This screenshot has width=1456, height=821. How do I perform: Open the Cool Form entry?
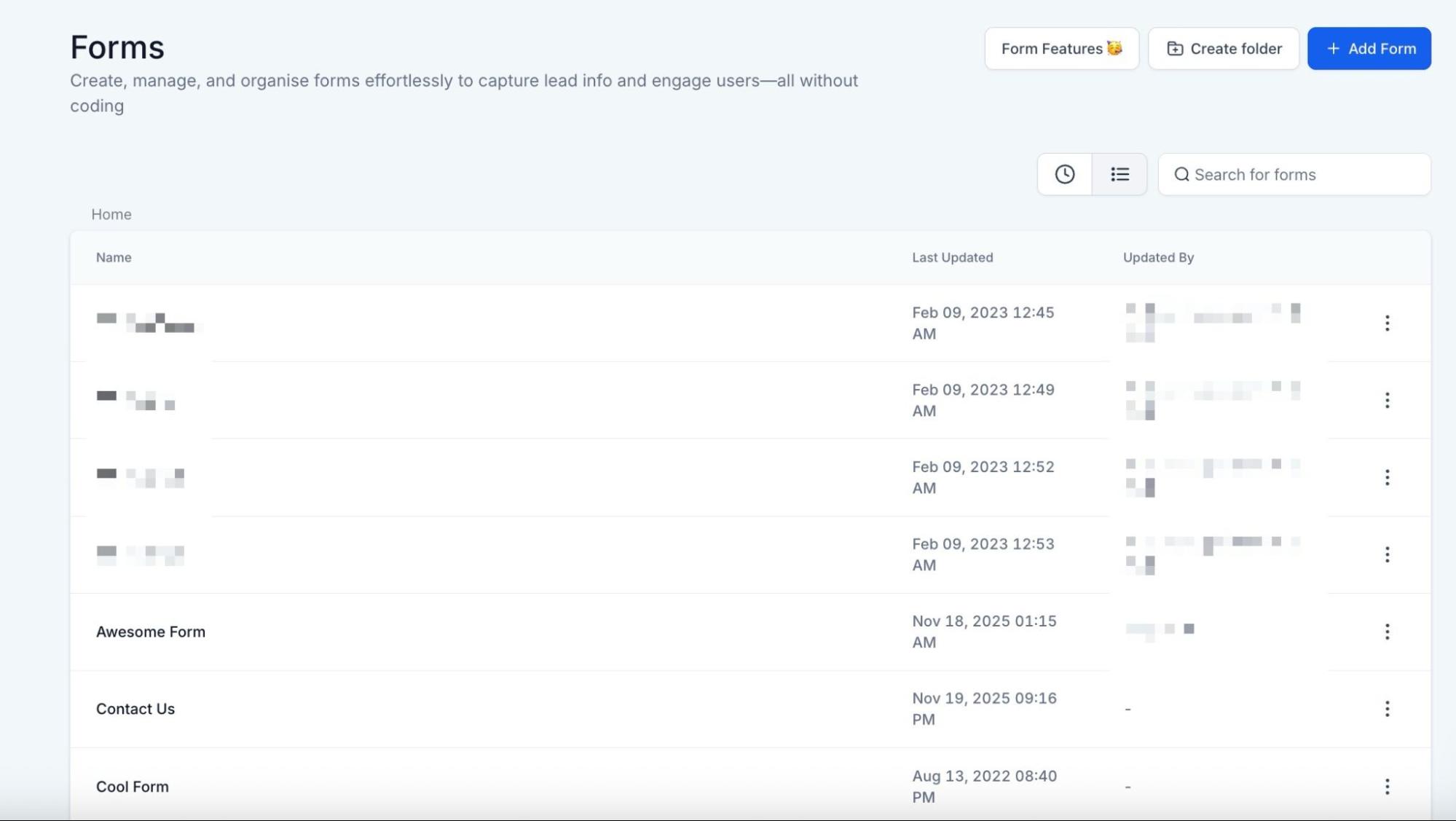point(133,787)
